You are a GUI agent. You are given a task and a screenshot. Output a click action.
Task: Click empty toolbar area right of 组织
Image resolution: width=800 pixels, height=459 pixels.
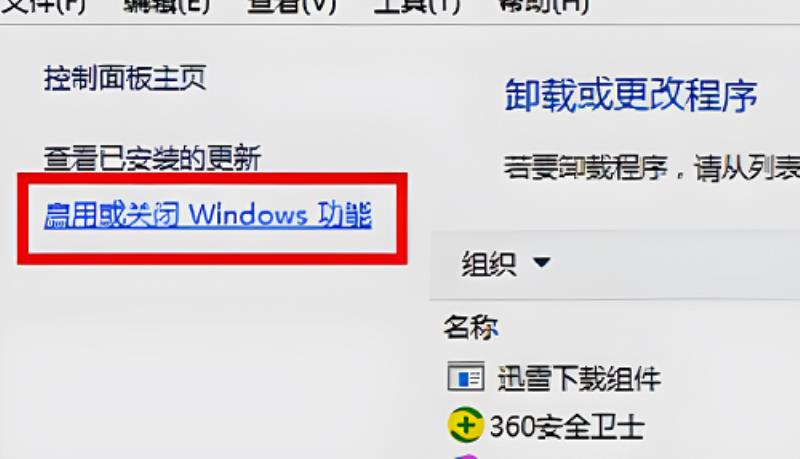click(x=673, y=264)
